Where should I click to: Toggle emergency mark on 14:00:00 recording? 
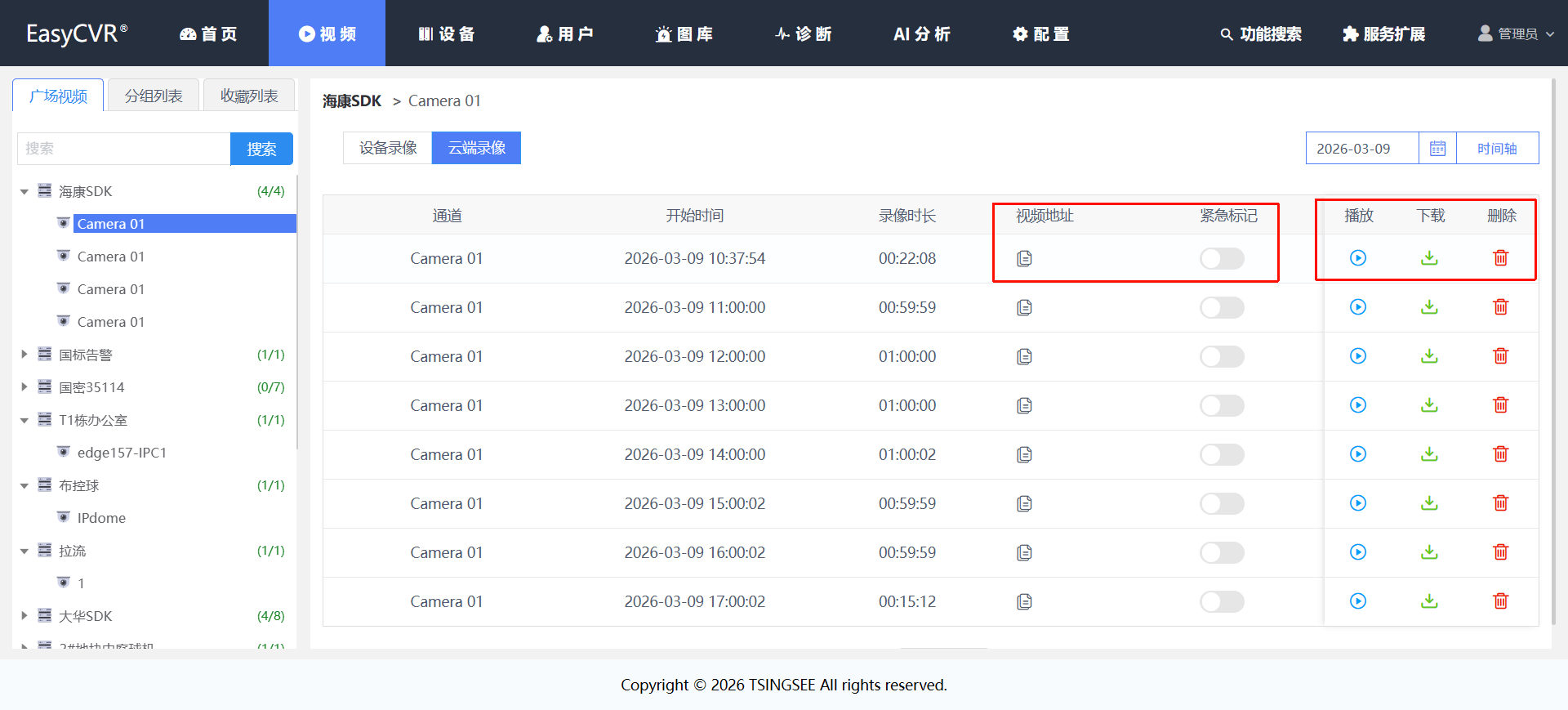(x=1221, y=454)
